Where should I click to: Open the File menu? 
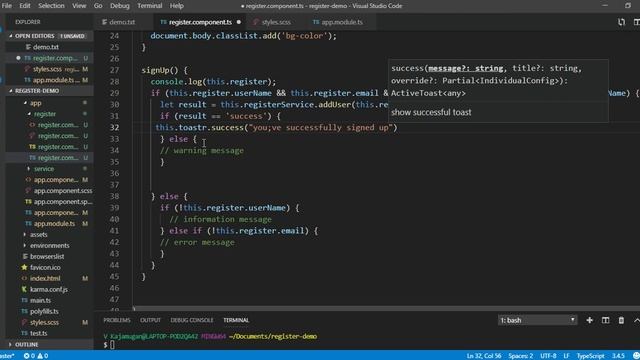[7, 6]
